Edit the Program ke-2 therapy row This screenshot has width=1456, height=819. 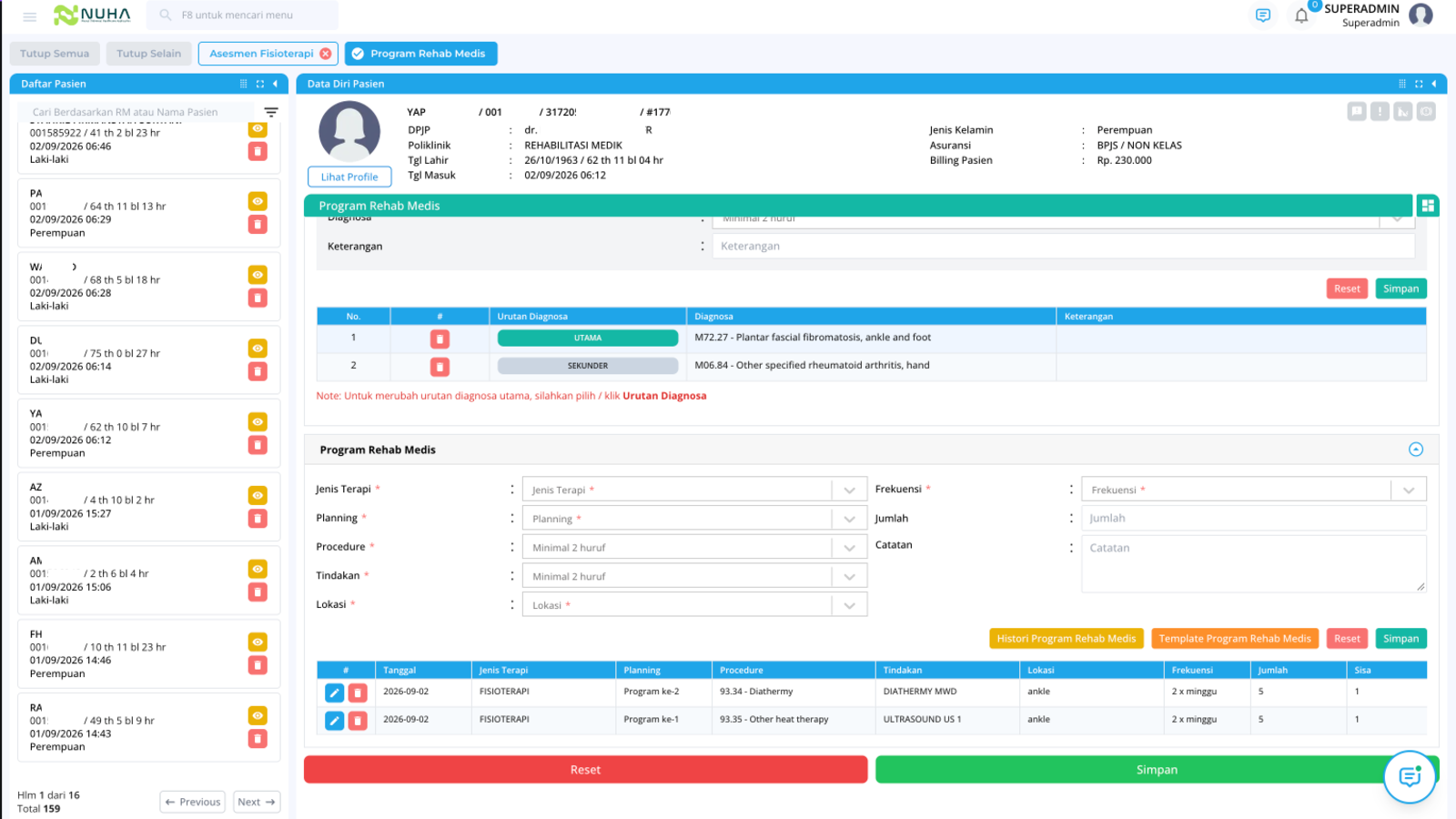[x=334, y=693]
